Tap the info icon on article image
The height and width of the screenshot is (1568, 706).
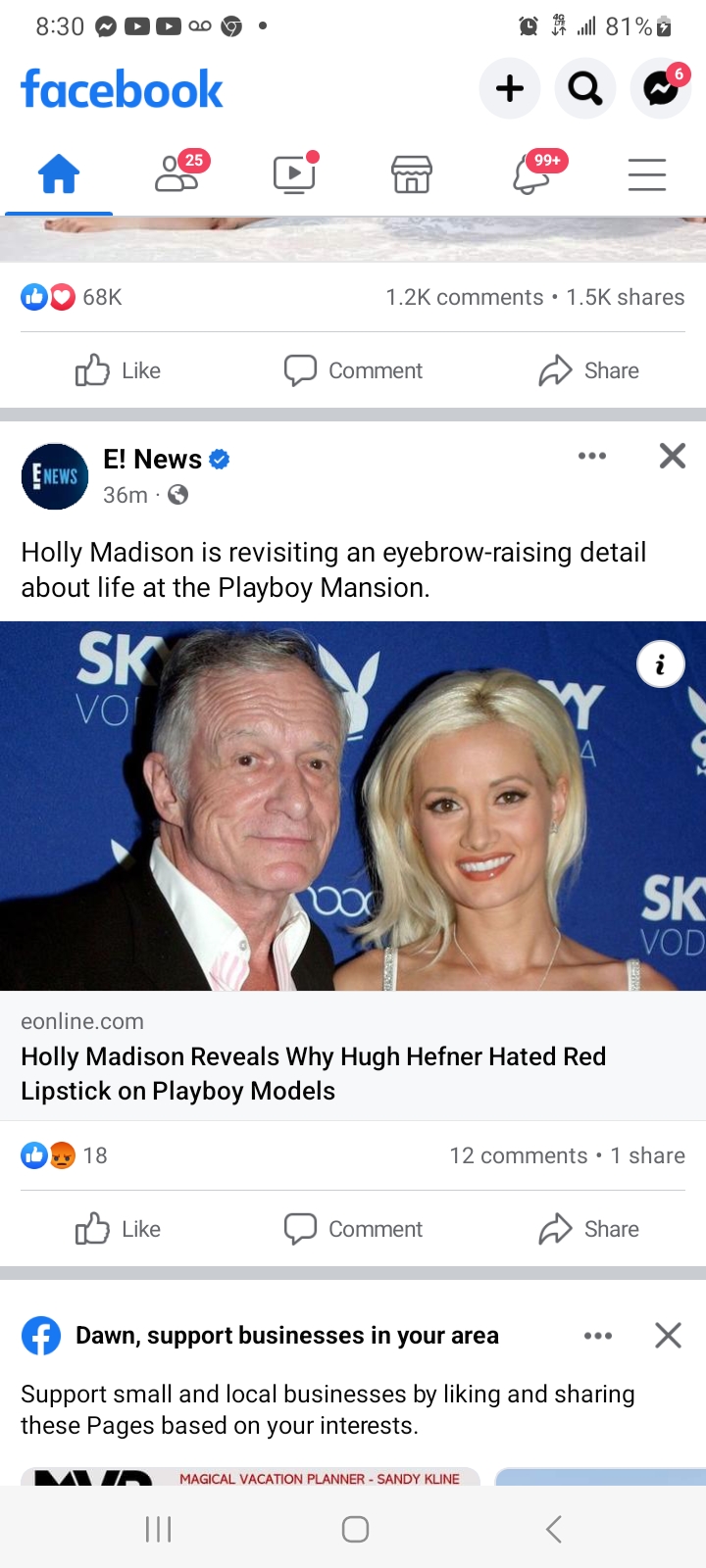[x=661, y=664]
